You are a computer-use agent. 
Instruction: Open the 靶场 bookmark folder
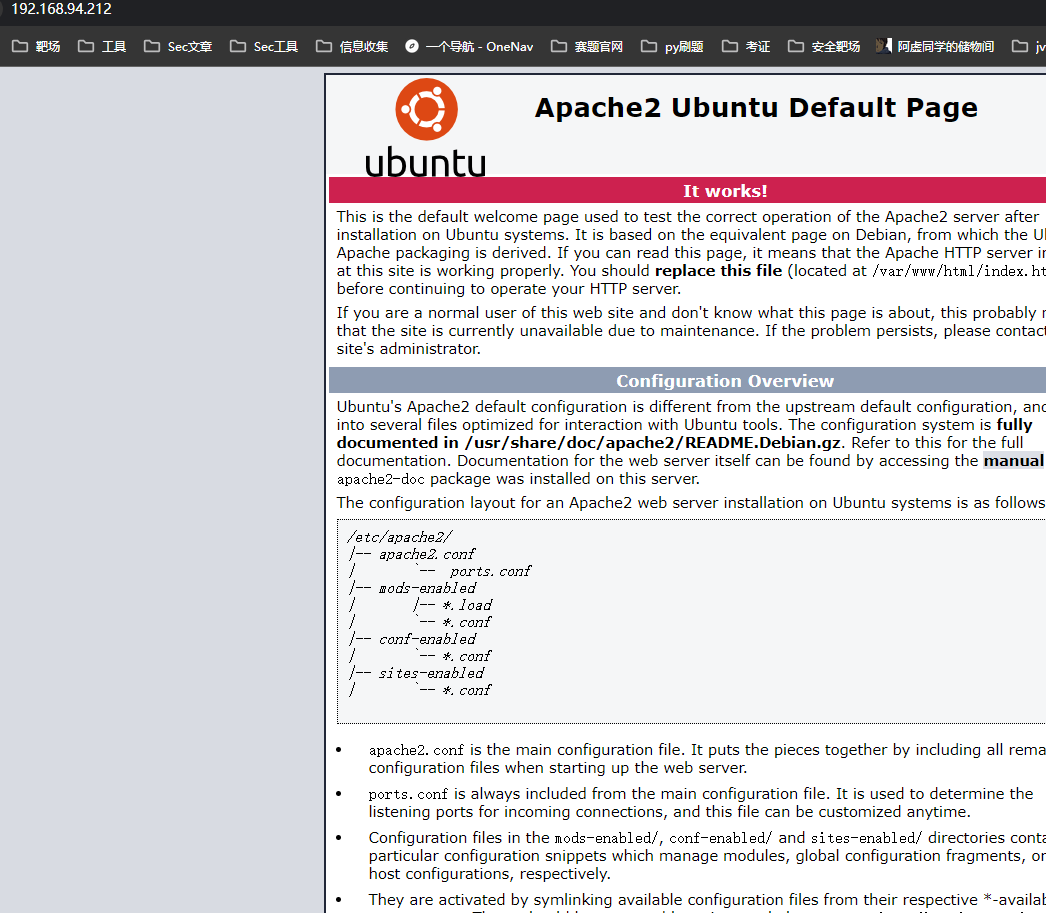[x=37, y=46]
